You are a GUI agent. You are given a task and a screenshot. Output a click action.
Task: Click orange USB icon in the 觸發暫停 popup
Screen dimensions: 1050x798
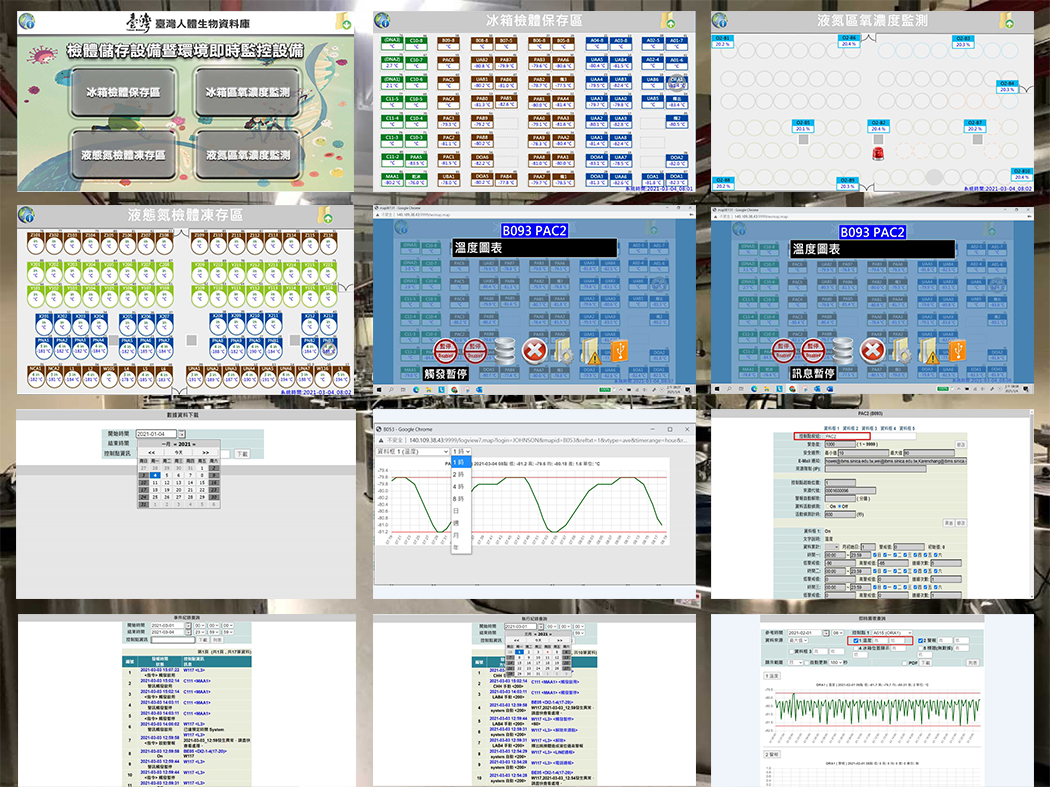tap(619, 350)
